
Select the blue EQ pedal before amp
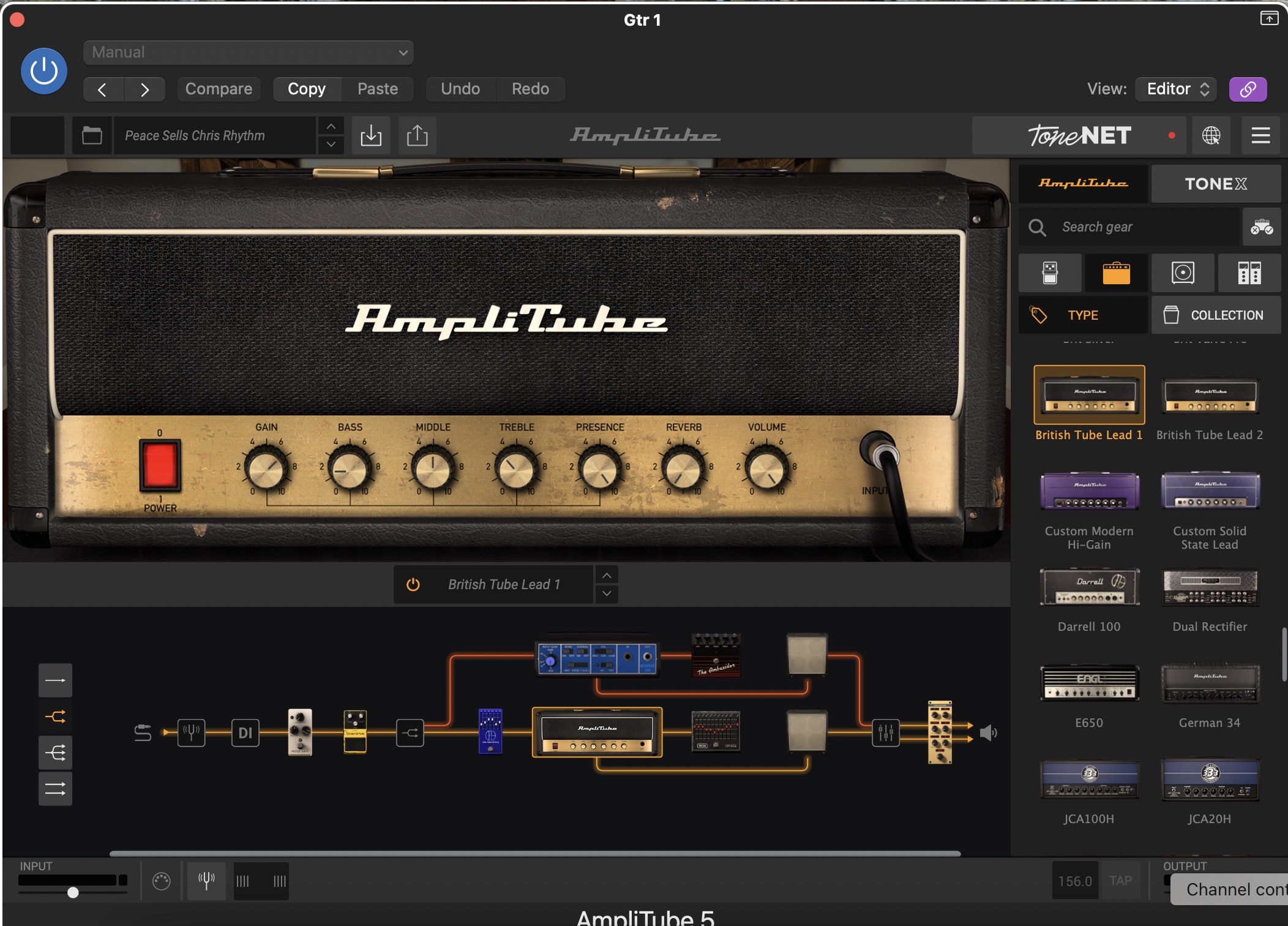click(x=490, y=732)
